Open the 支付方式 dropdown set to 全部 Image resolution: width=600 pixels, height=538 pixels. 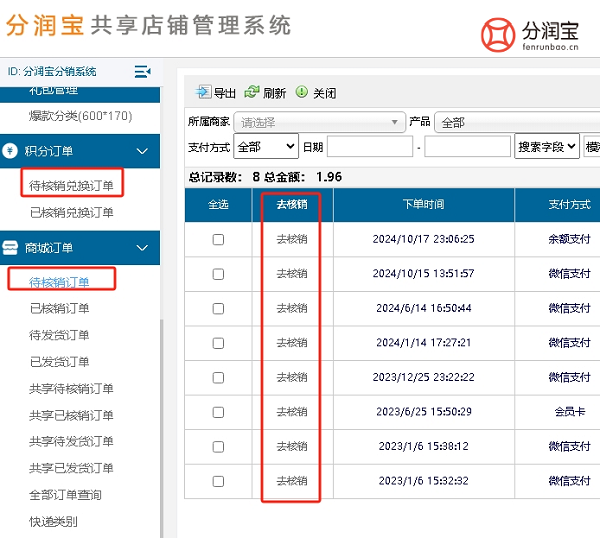coord(265,147)
